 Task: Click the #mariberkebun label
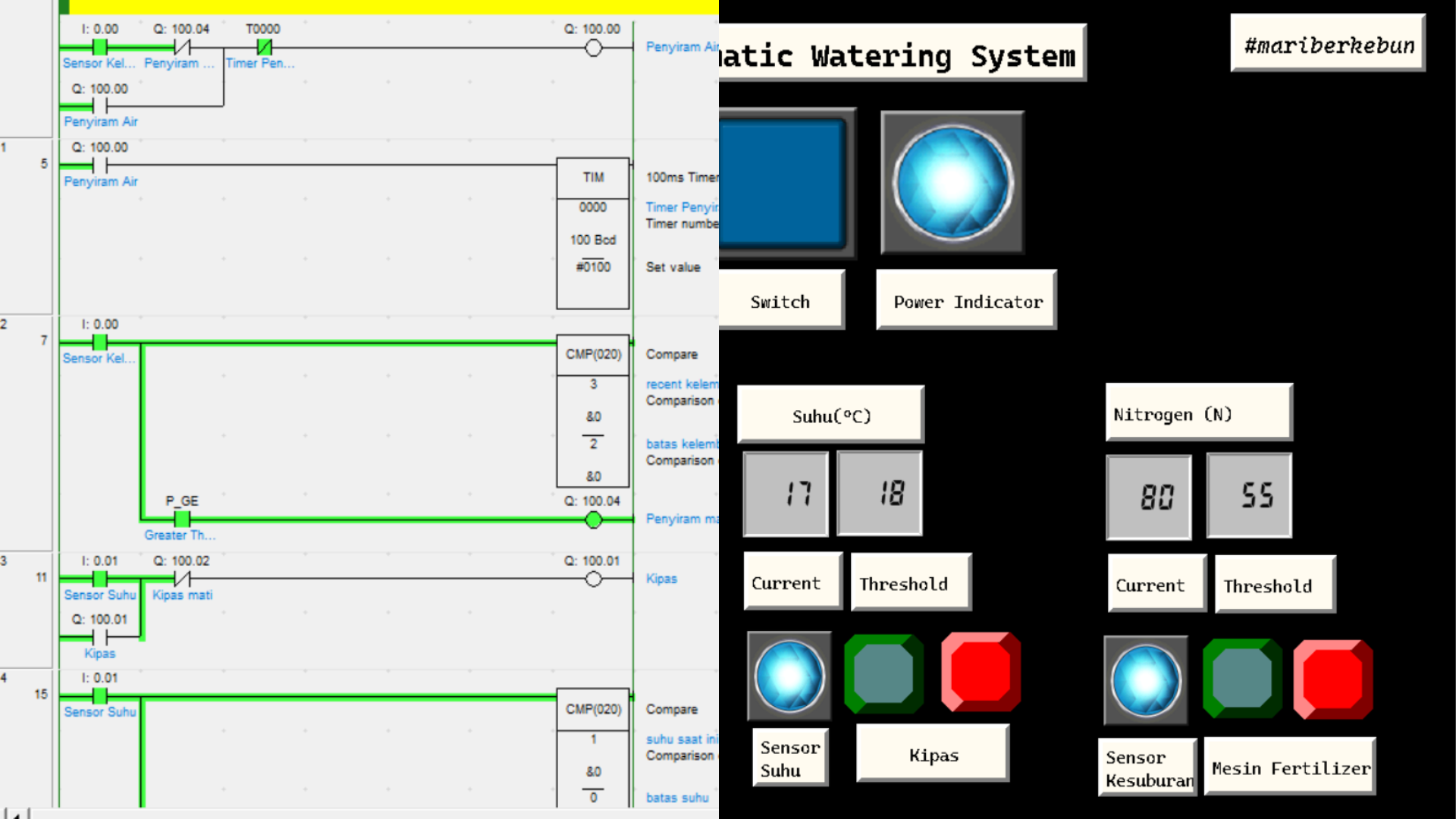[x=1328, y=45]
